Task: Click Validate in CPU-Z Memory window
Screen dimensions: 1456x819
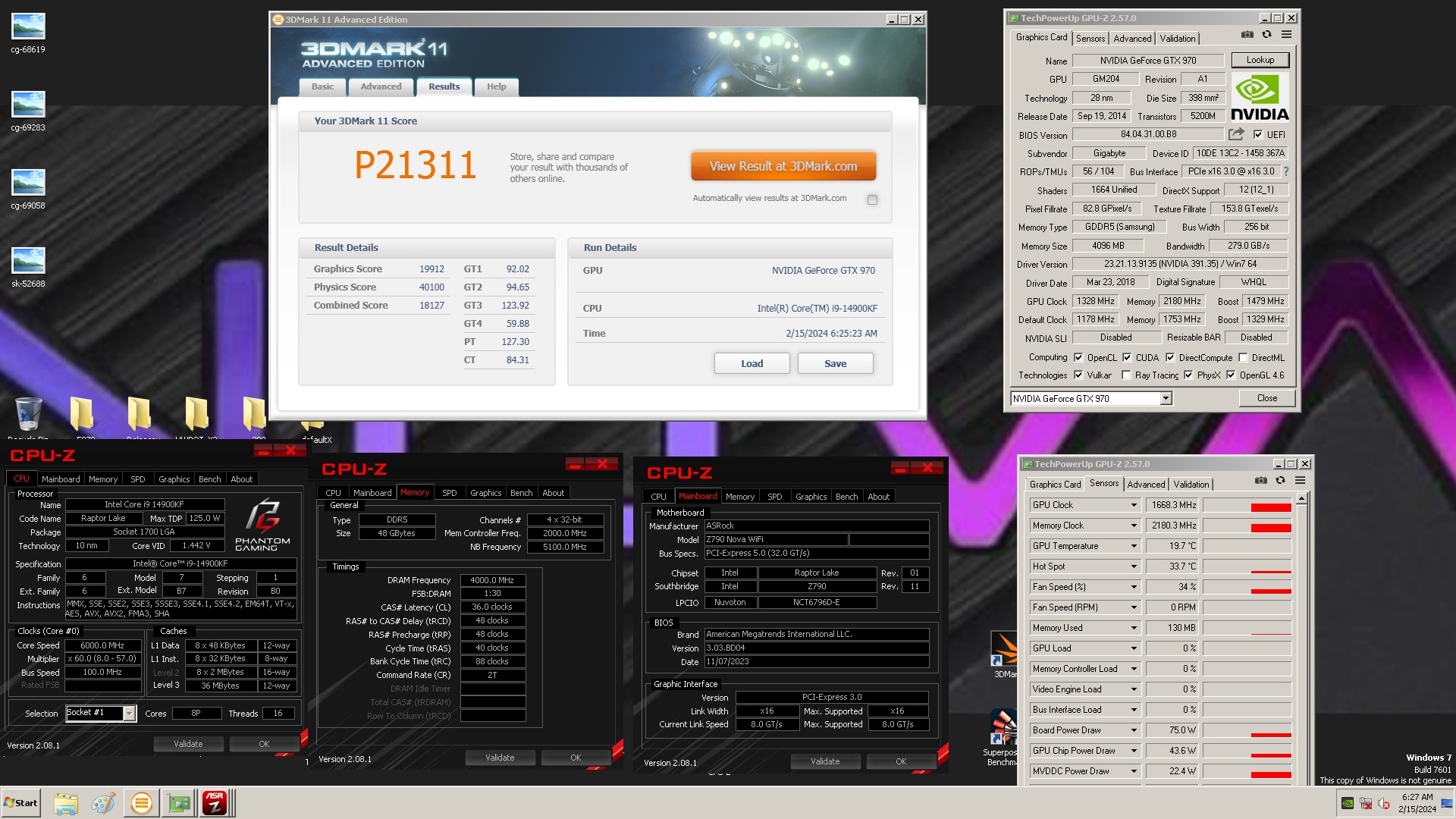Action: click(x=500, y=758)
